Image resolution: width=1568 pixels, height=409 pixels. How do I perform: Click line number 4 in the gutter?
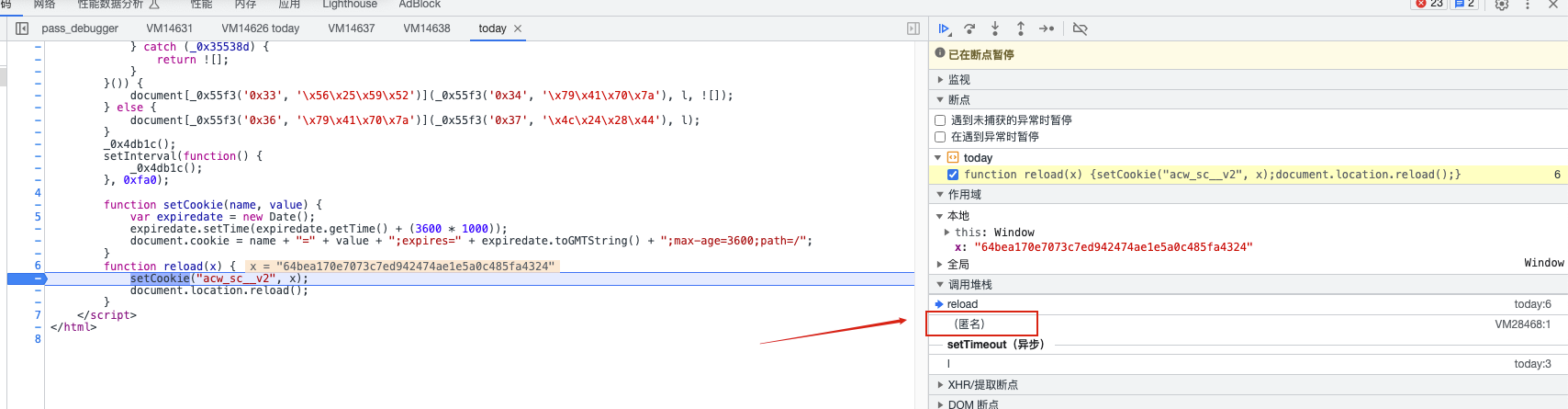click(38, 193)
